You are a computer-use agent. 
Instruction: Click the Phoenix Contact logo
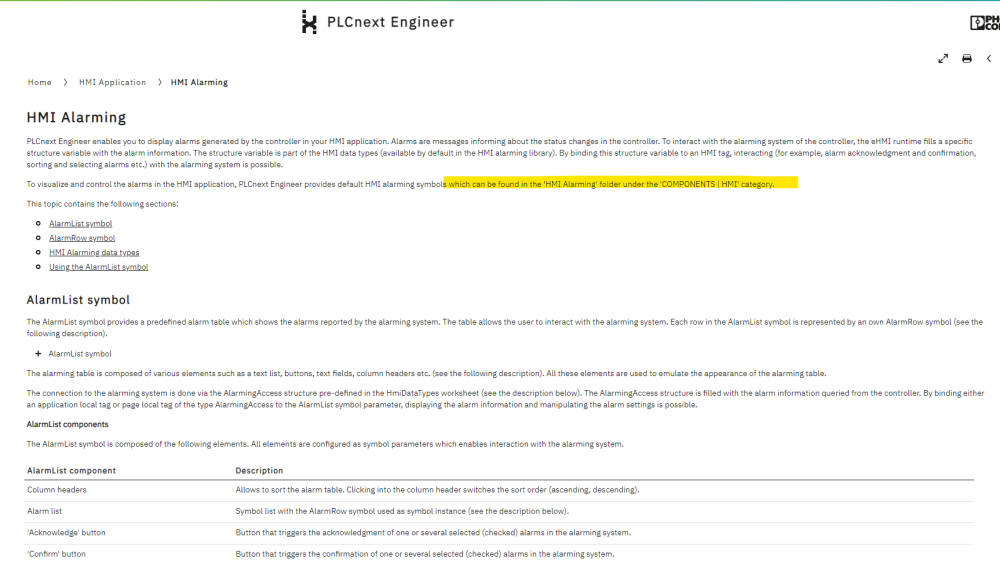point(984,23)
